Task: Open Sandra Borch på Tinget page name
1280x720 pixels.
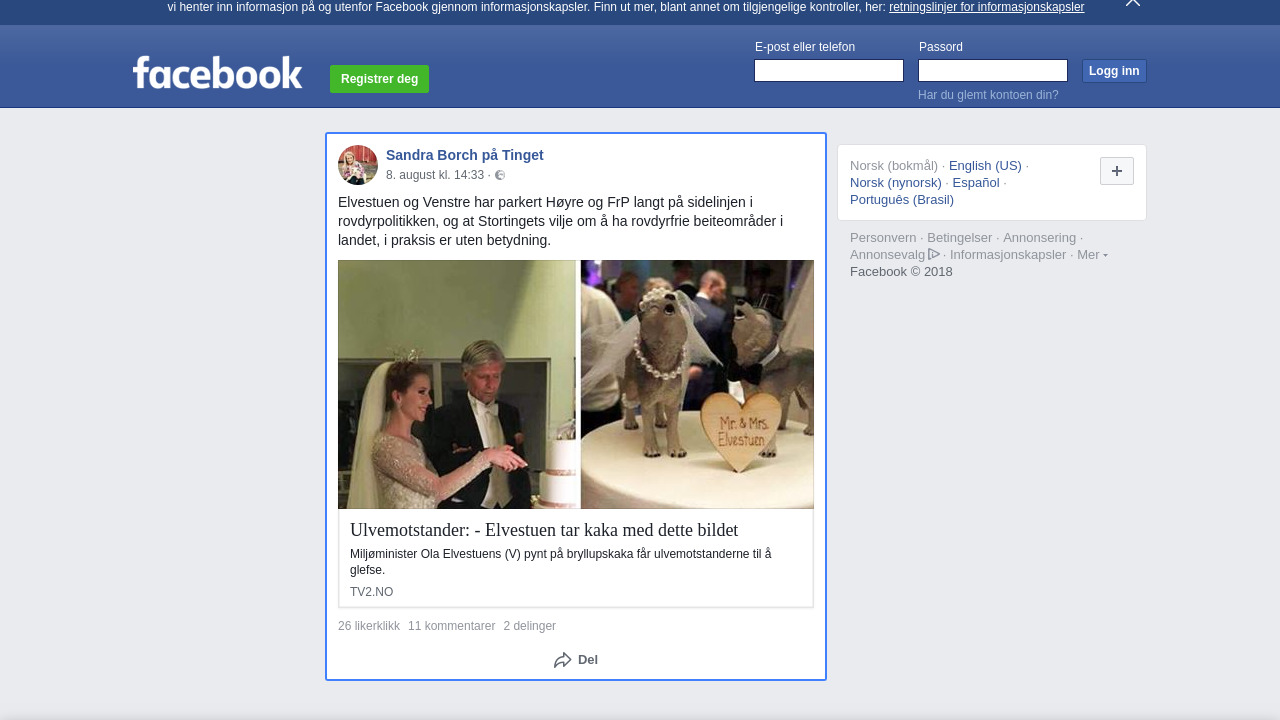Action: [x=465, y=155]
